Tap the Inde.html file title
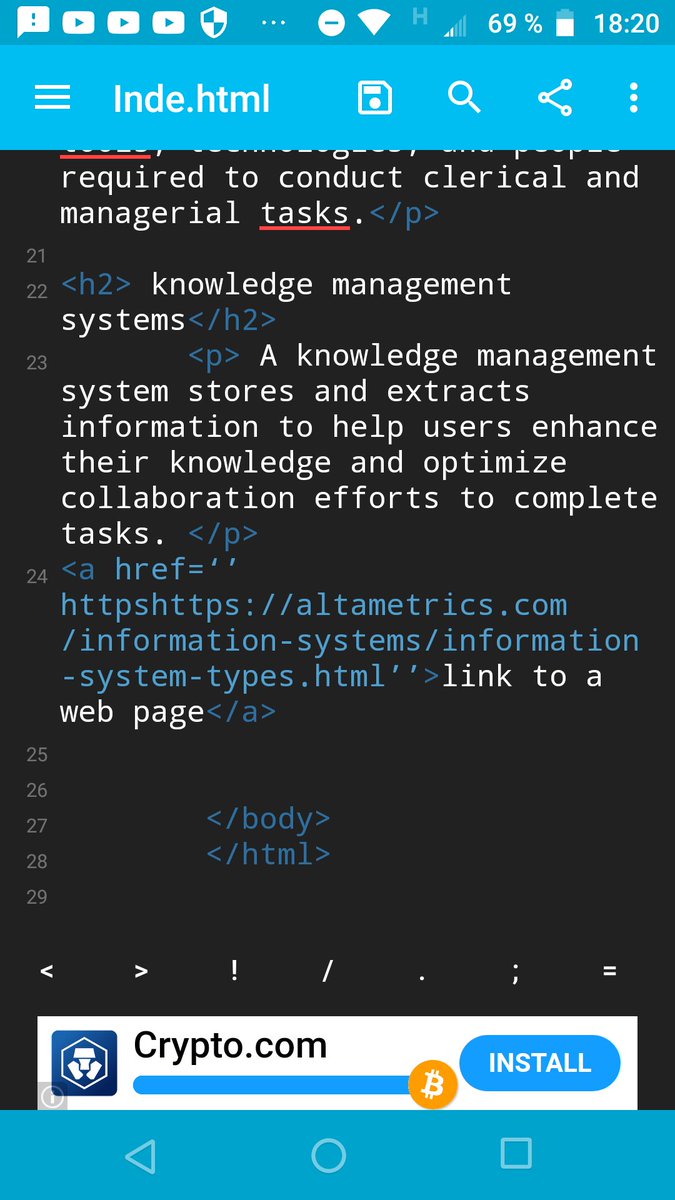 click(x=191, y=99)
